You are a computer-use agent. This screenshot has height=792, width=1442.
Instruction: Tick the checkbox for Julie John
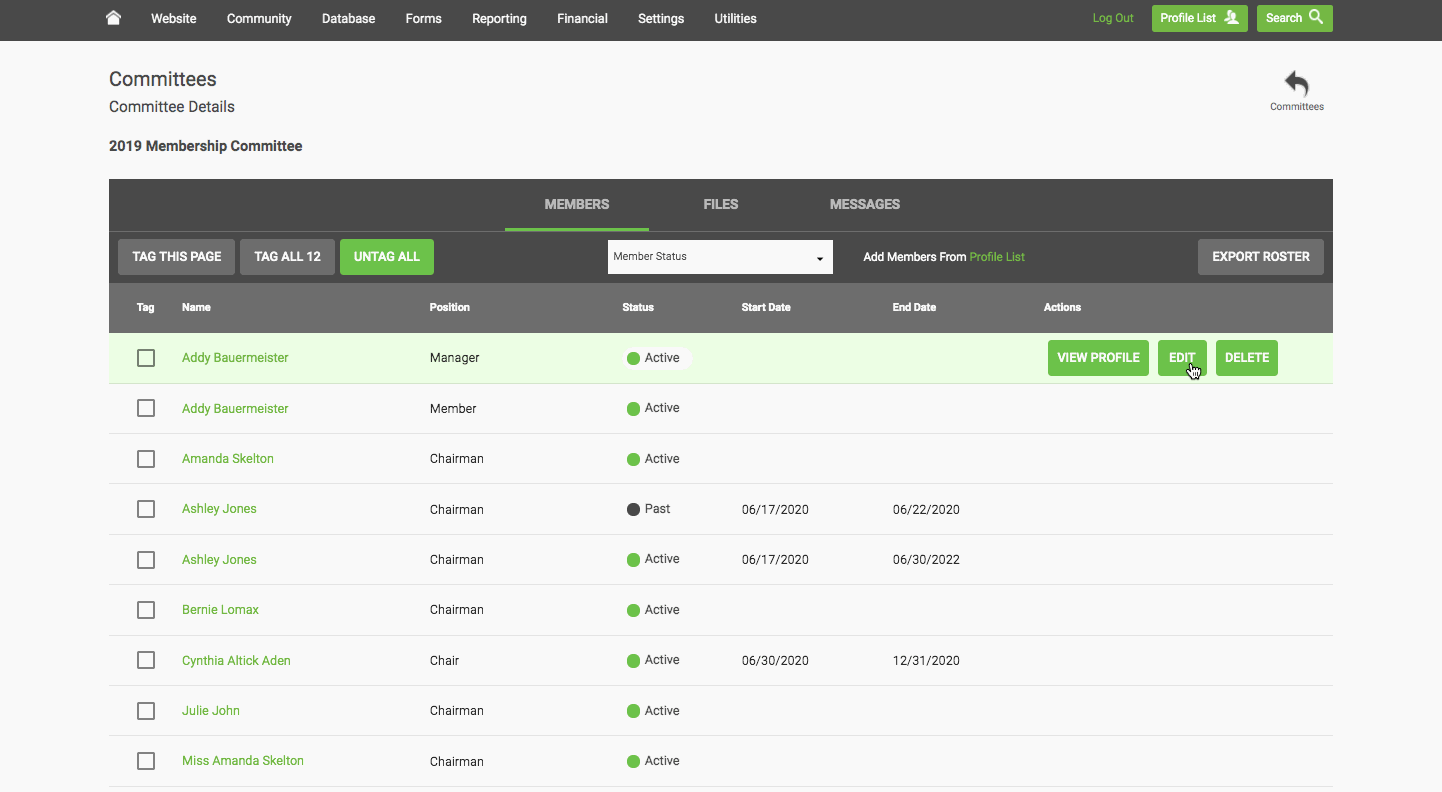pyautogui.click(x=146, y=711)
